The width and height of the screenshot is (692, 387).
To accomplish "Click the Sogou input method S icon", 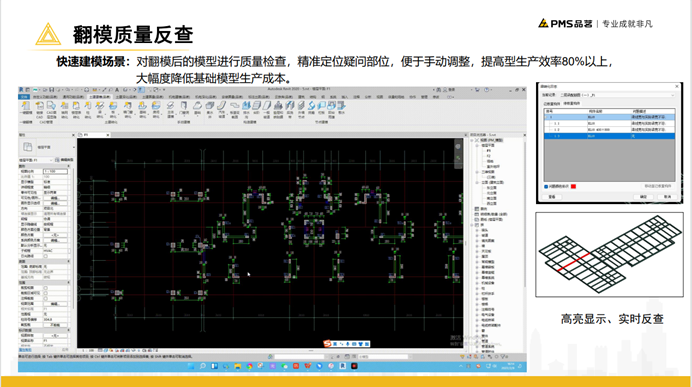I will pyautogui.click(x=327, y=344).
